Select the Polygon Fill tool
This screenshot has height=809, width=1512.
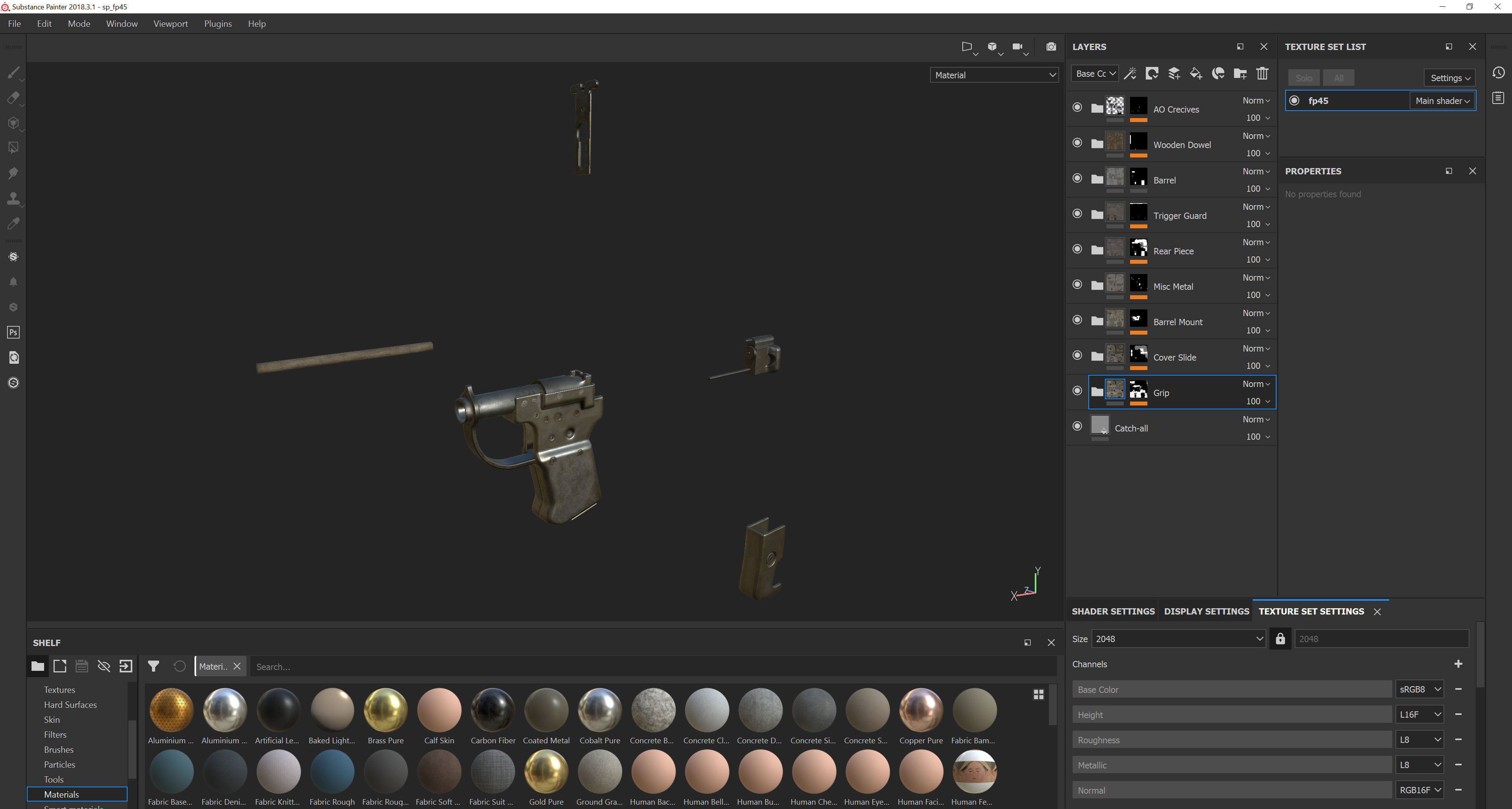tap(13, 148)
